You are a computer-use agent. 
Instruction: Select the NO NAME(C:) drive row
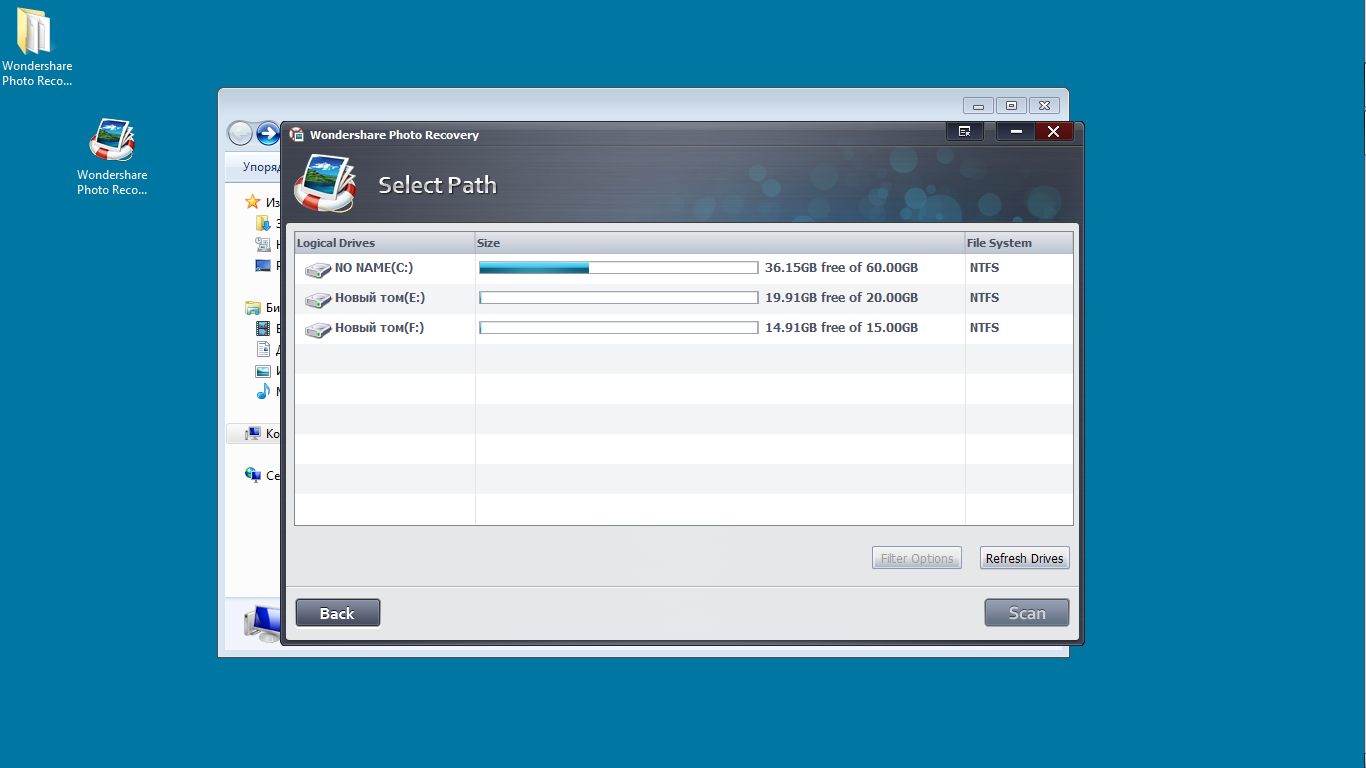pos(684,269)
